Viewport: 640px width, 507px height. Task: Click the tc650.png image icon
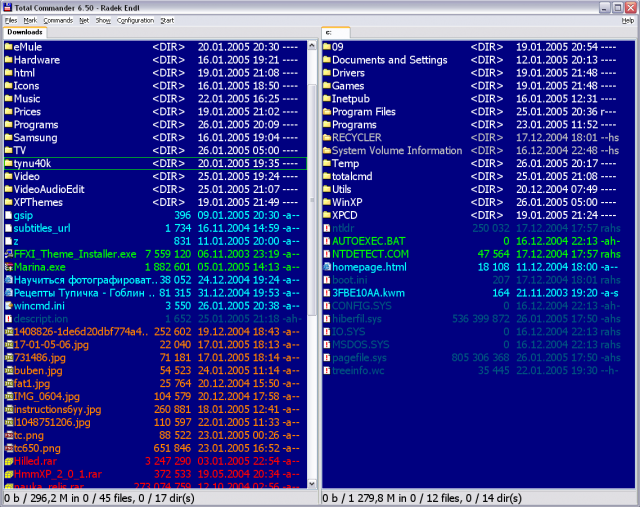click(8, 448)
